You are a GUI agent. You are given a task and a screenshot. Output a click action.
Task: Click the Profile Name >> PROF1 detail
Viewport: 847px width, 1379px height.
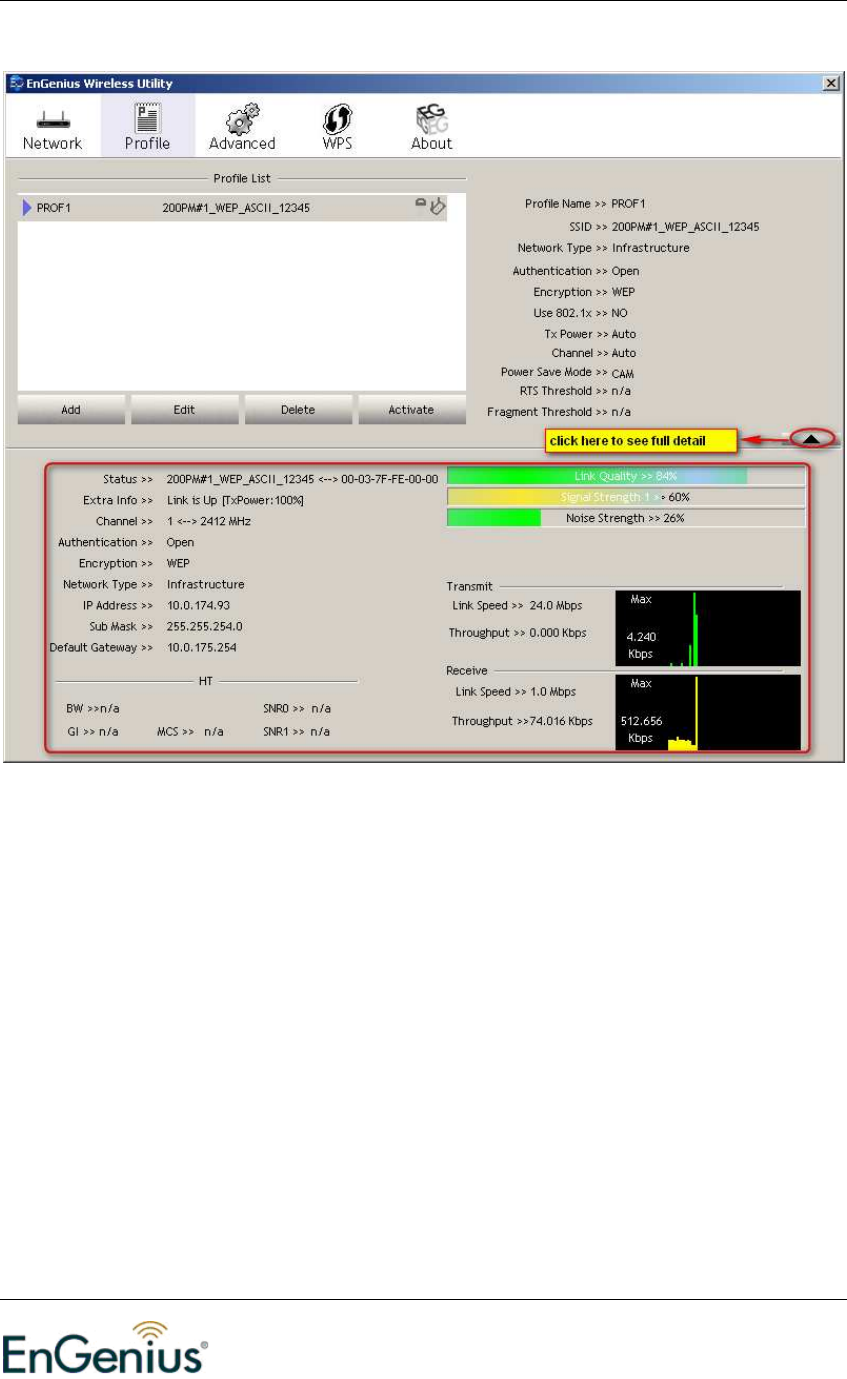click(x=587, y=204)
